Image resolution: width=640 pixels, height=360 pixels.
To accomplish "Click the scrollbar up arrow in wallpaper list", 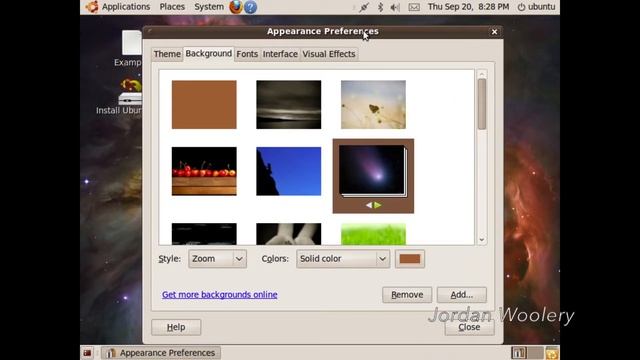I will click(482, 74).
